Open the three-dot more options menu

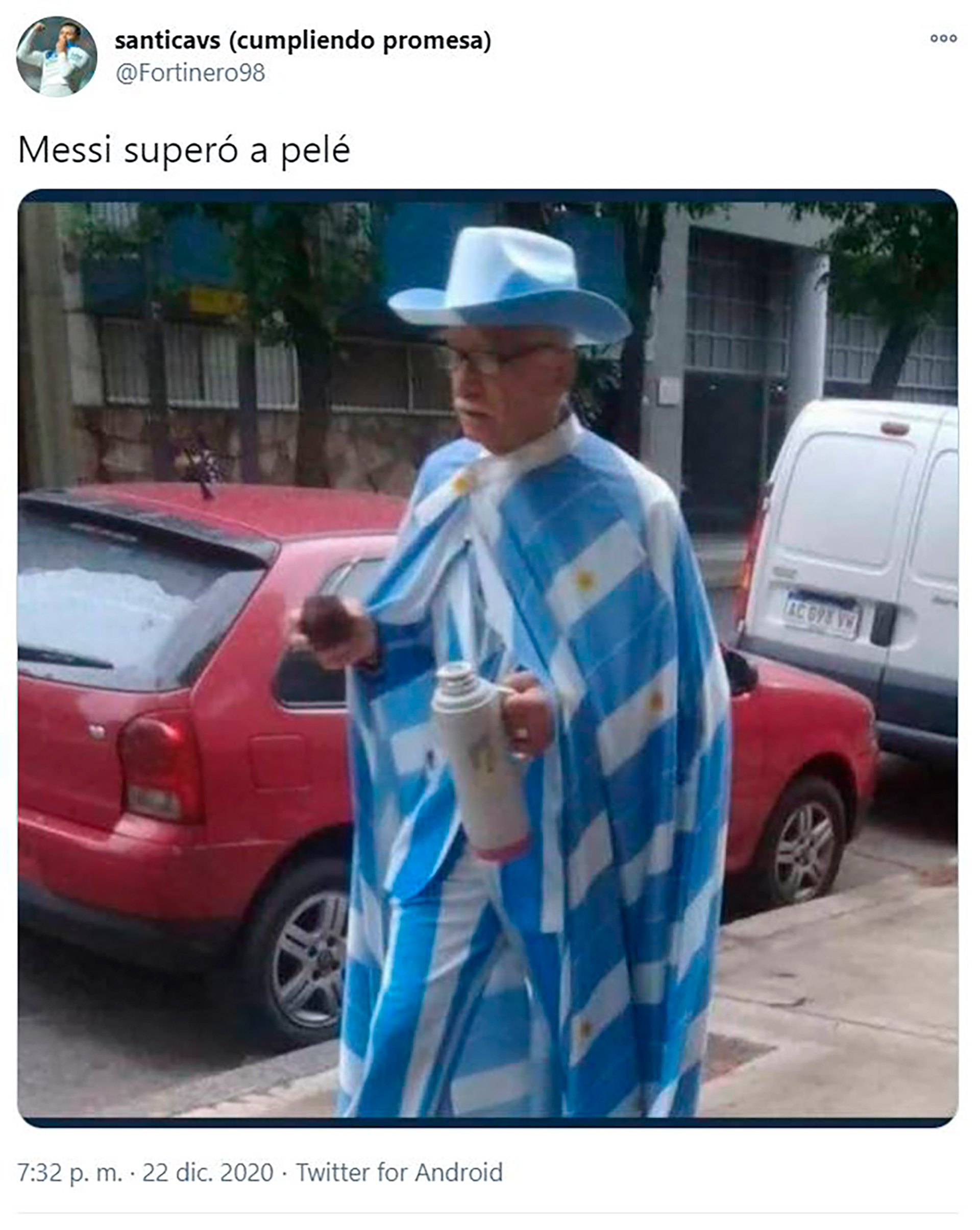(x=943, y=38)
